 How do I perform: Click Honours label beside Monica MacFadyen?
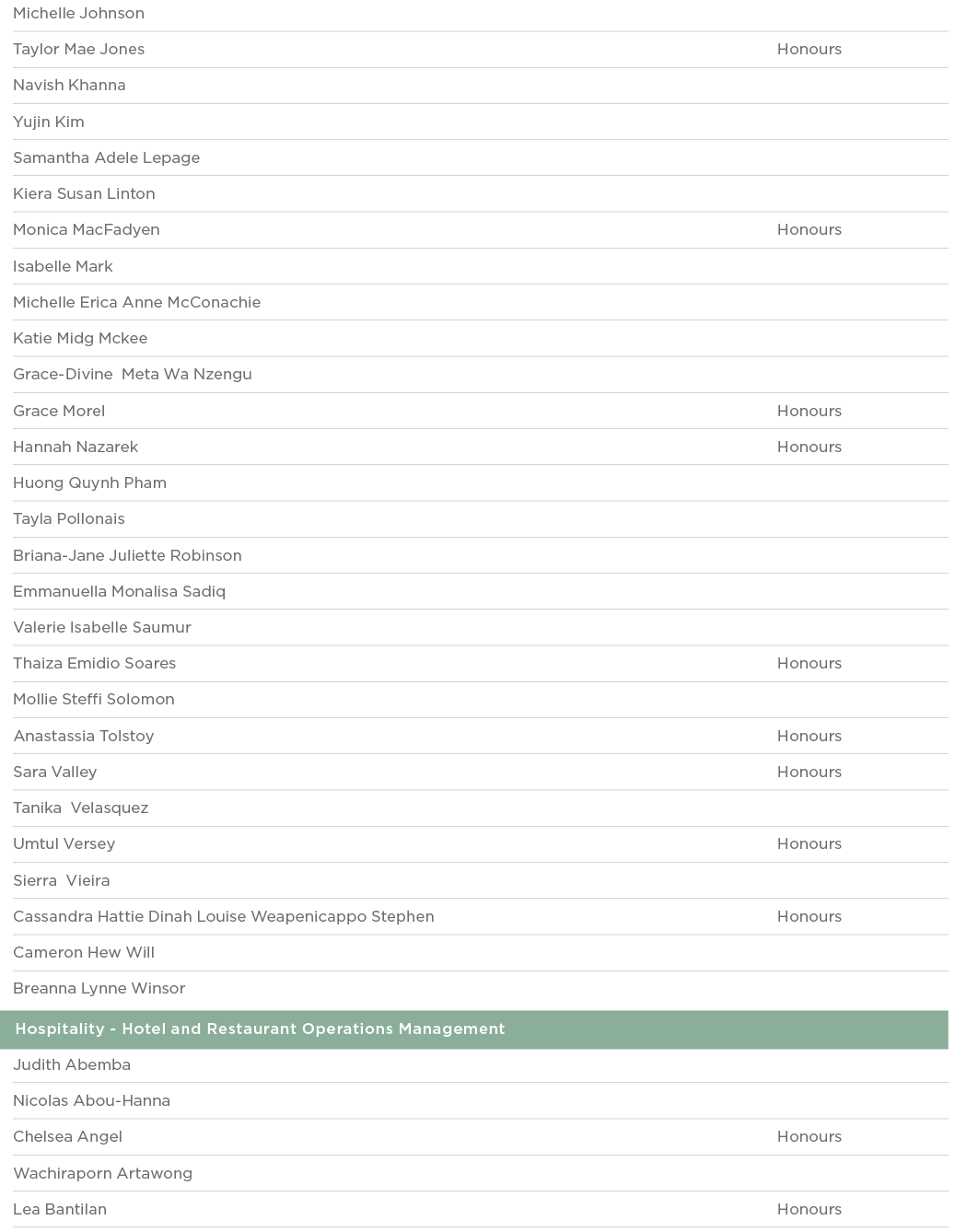(809, 230)
